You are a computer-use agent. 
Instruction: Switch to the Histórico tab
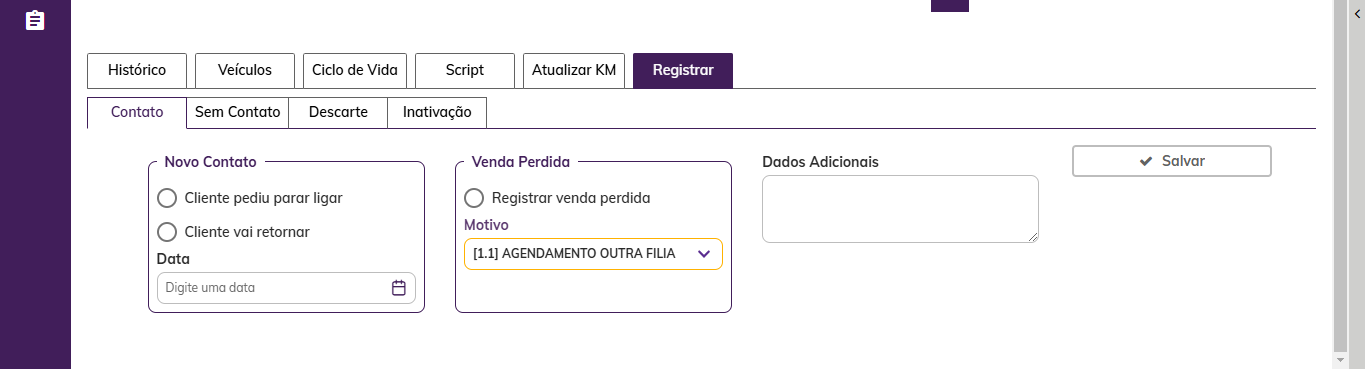tap(137, 70)
